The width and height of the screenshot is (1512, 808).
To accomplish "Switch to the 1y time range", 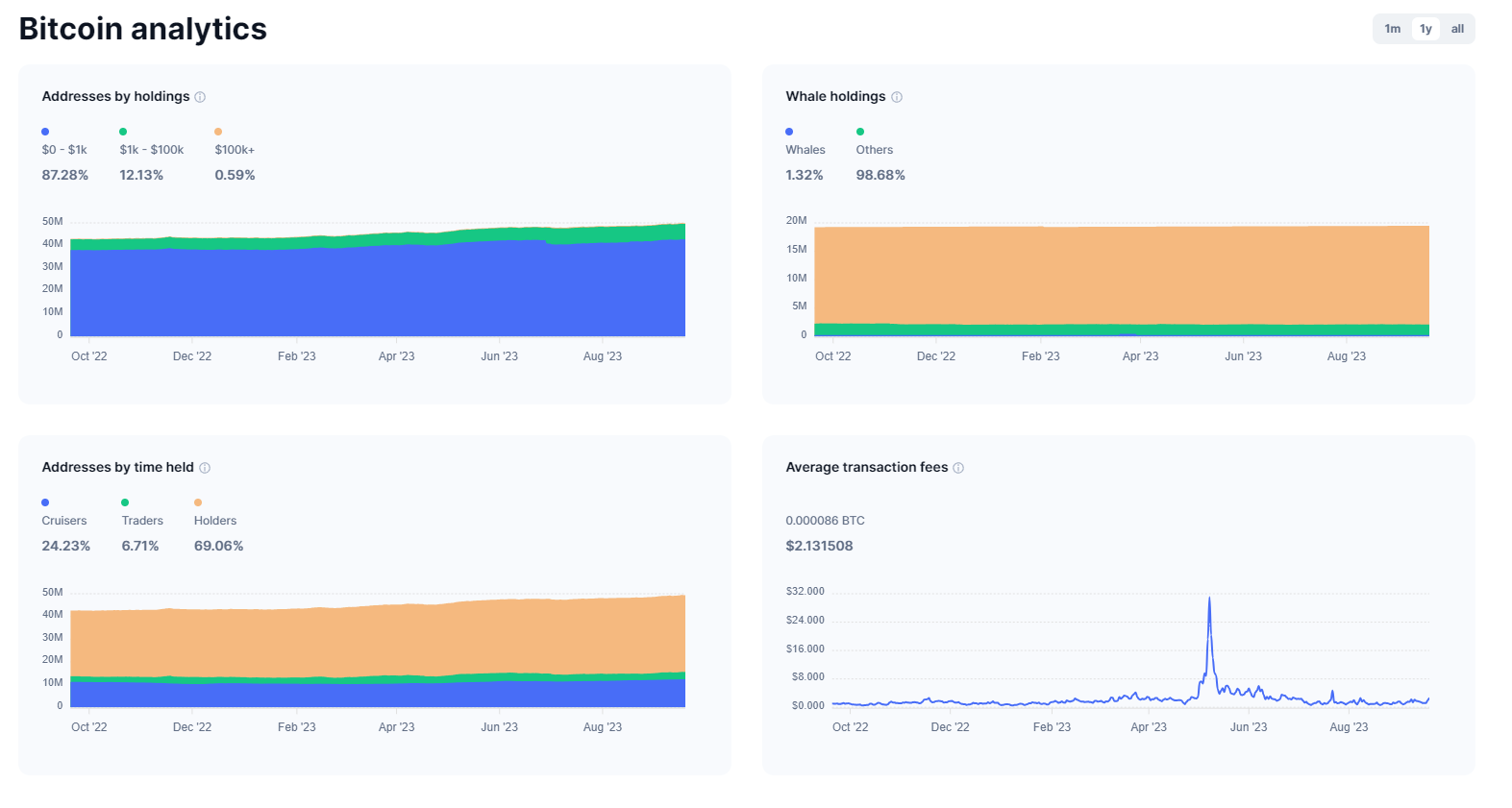I will click(x=1425, y=29).
